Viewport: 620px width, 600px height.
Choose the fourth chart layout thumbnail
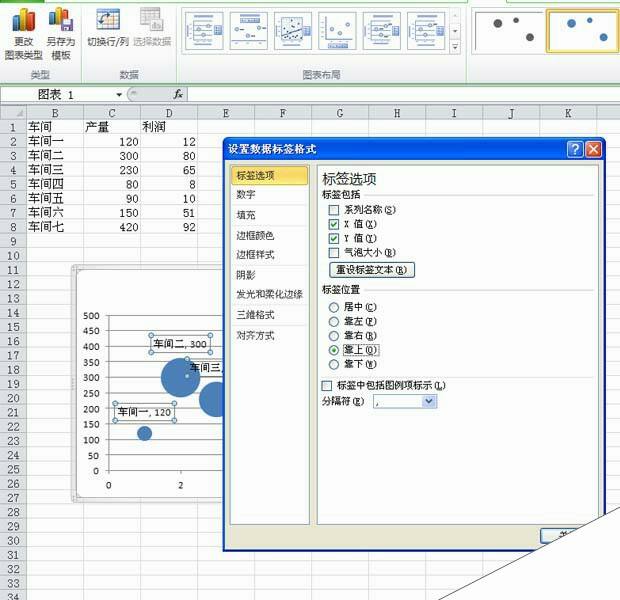(x=337, y=31)
